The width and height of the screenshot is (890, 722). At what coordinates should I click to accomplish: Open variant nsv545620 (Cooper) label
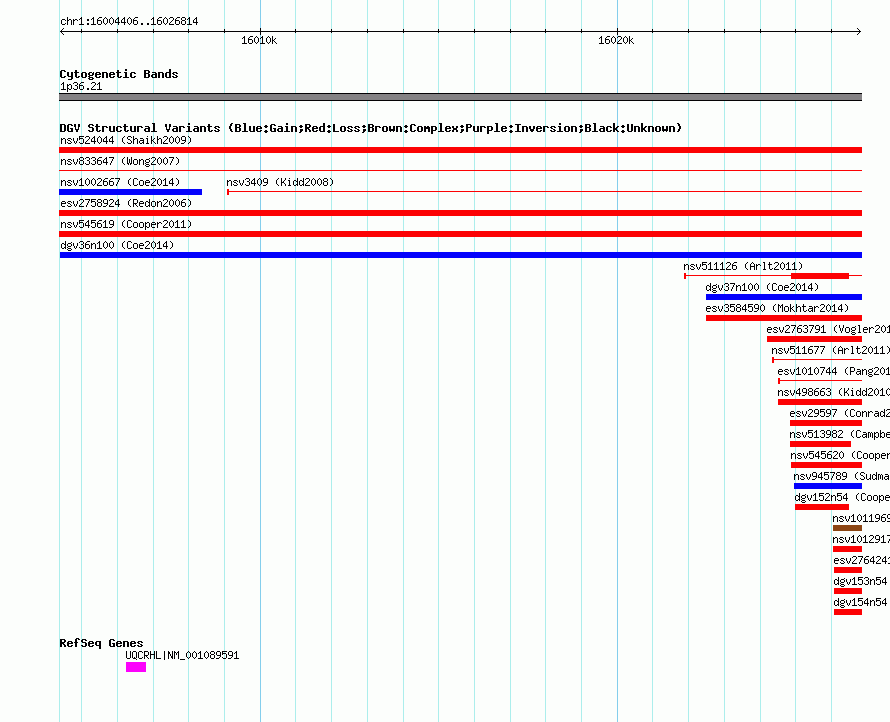pyautogui.click(x=839, y=455)
